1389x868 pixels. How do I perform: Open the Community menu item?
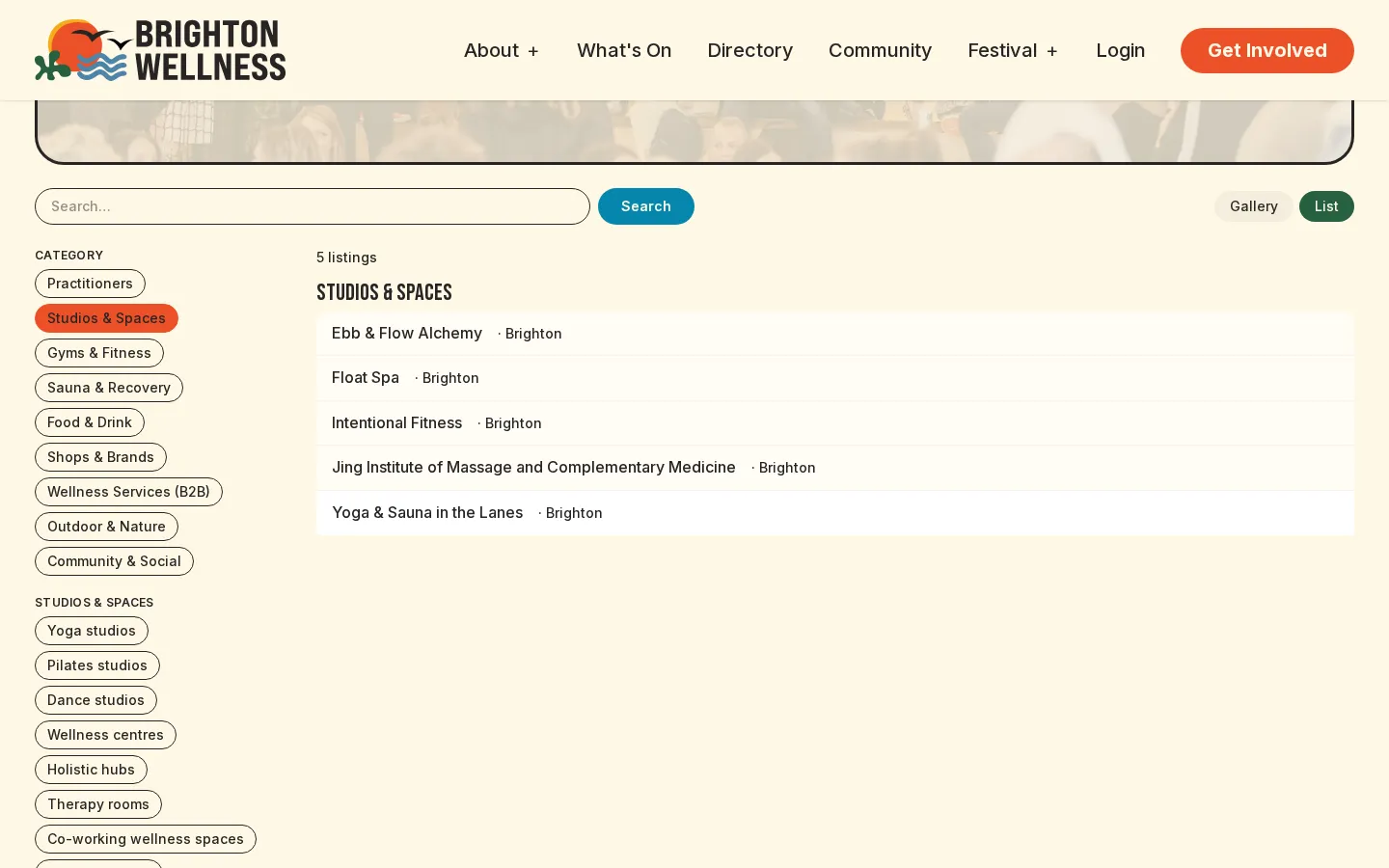[880, 50]
